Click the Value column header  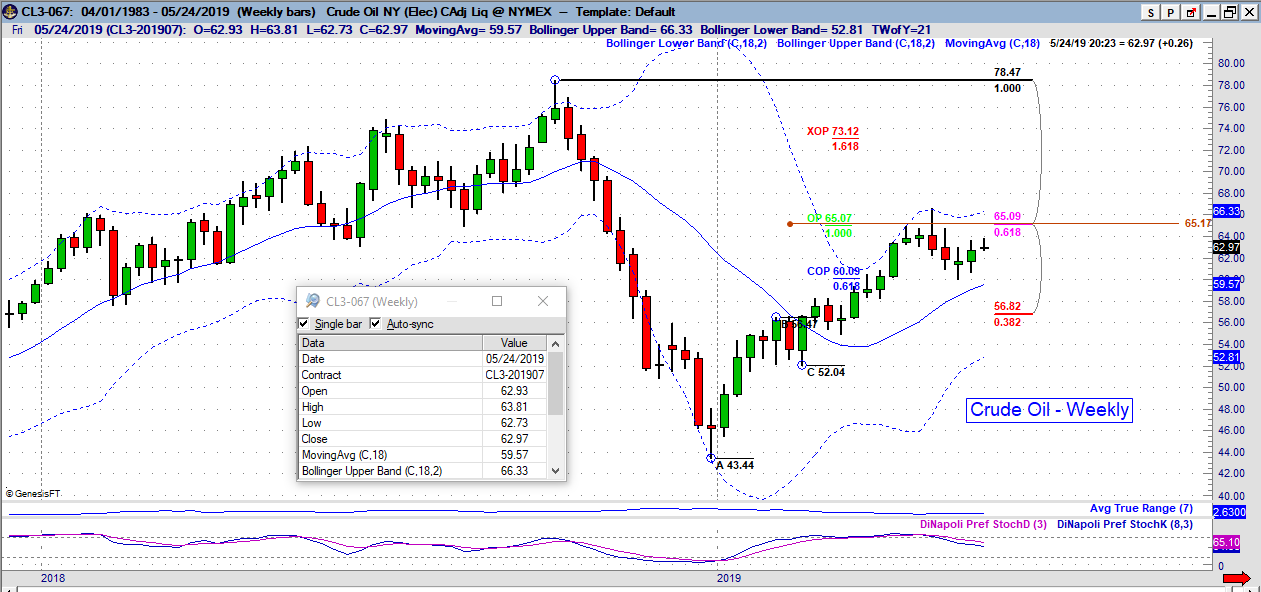(x=515, y=343)
